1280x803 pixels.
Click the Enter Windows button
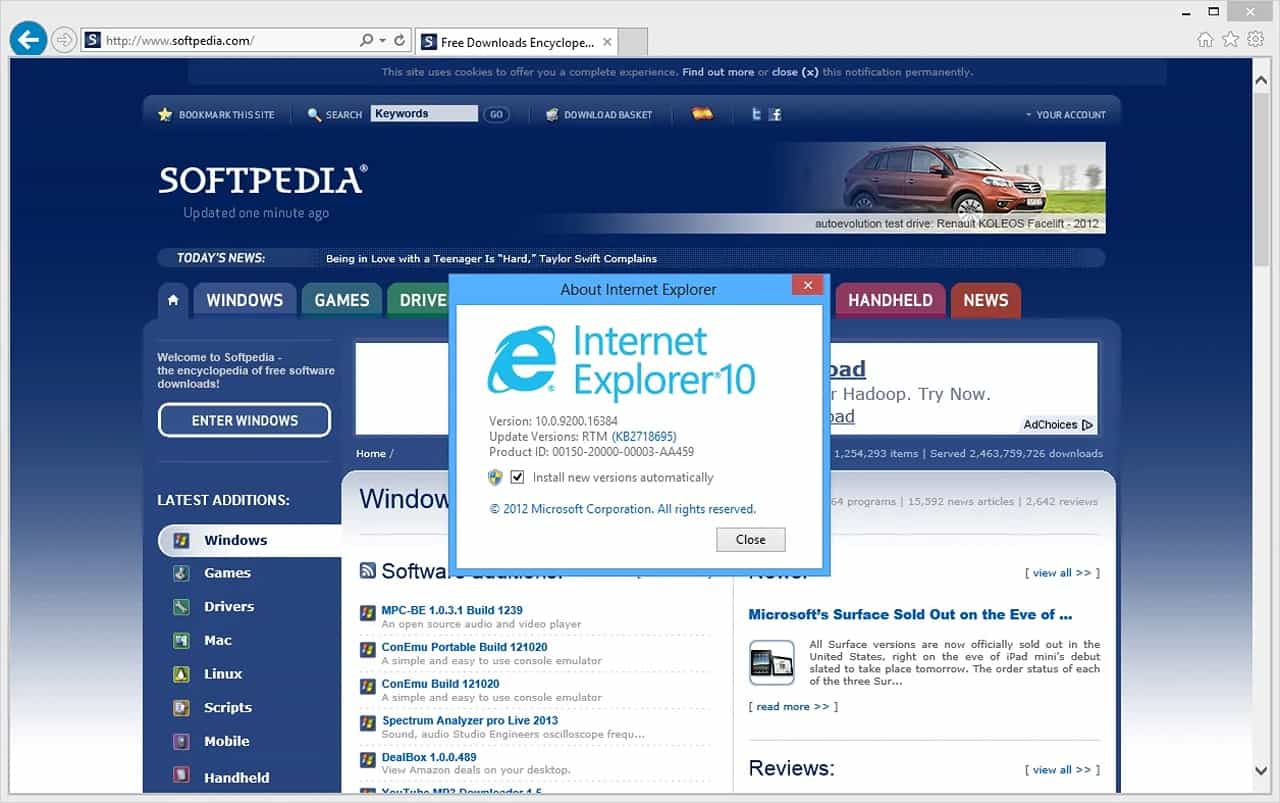(244, 421)
